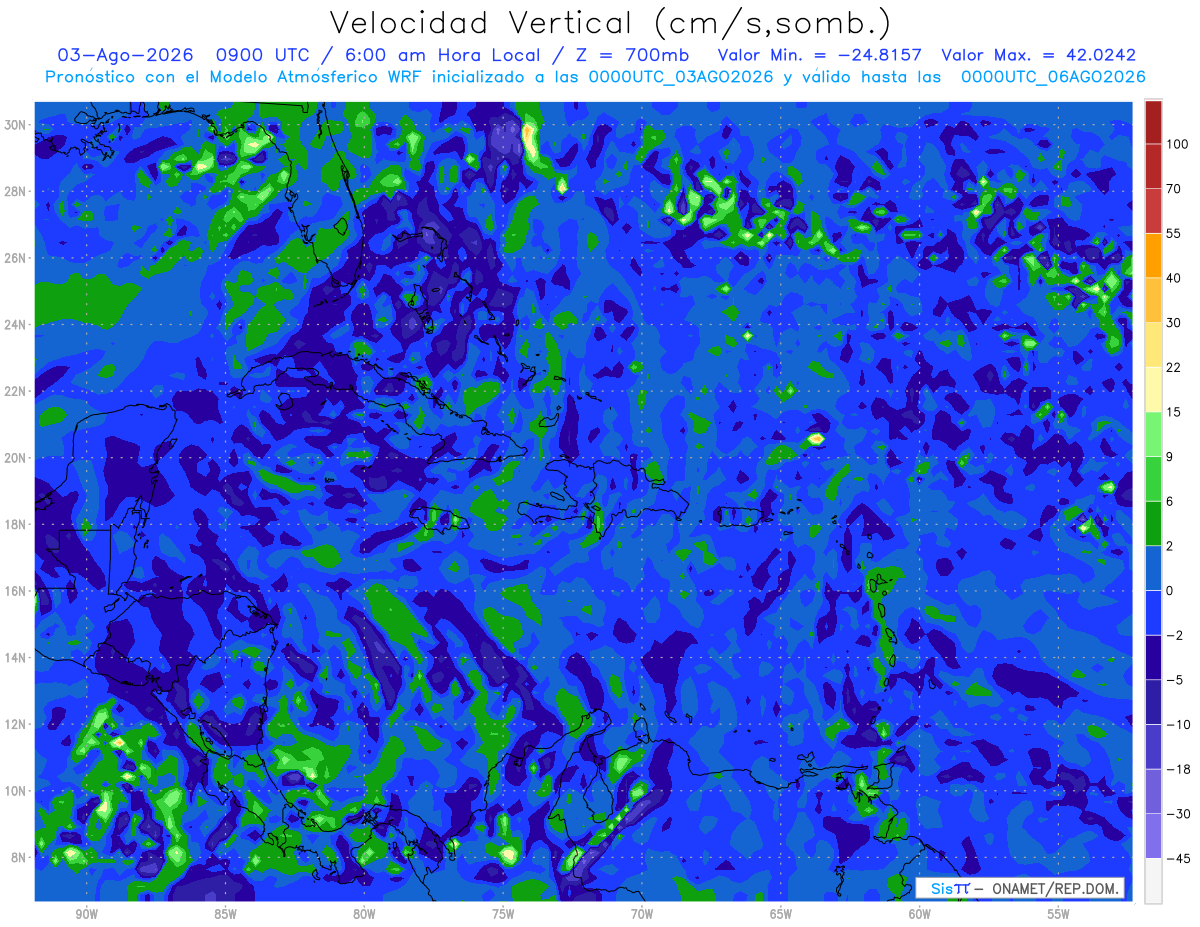Select the light green swatch between 9 and 15
This screenshot has height=927, width=1200.
[1153, 434]
